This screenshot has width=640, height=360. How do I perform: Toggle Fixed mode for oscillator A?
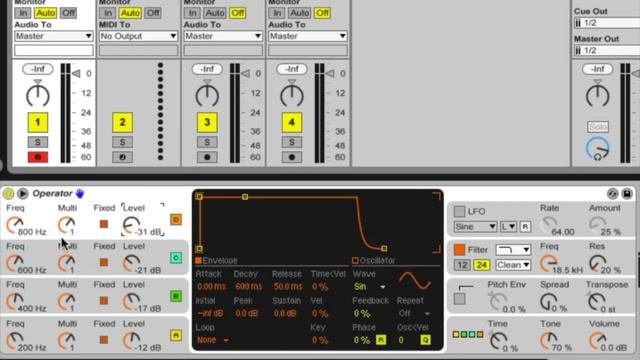coord(104,339)
